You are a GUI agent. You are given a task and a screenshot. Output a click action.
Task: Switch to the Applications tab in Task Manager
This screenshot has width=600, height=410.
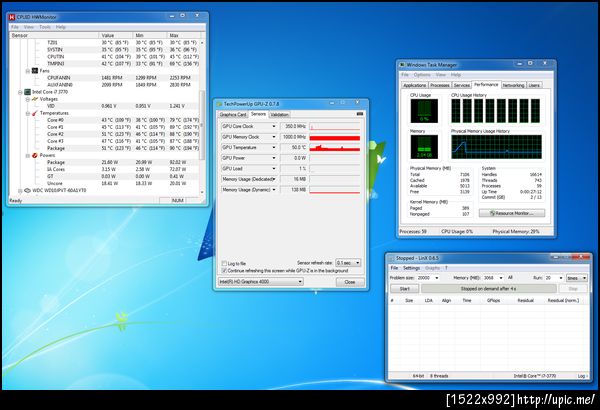[x=414, y=85]
